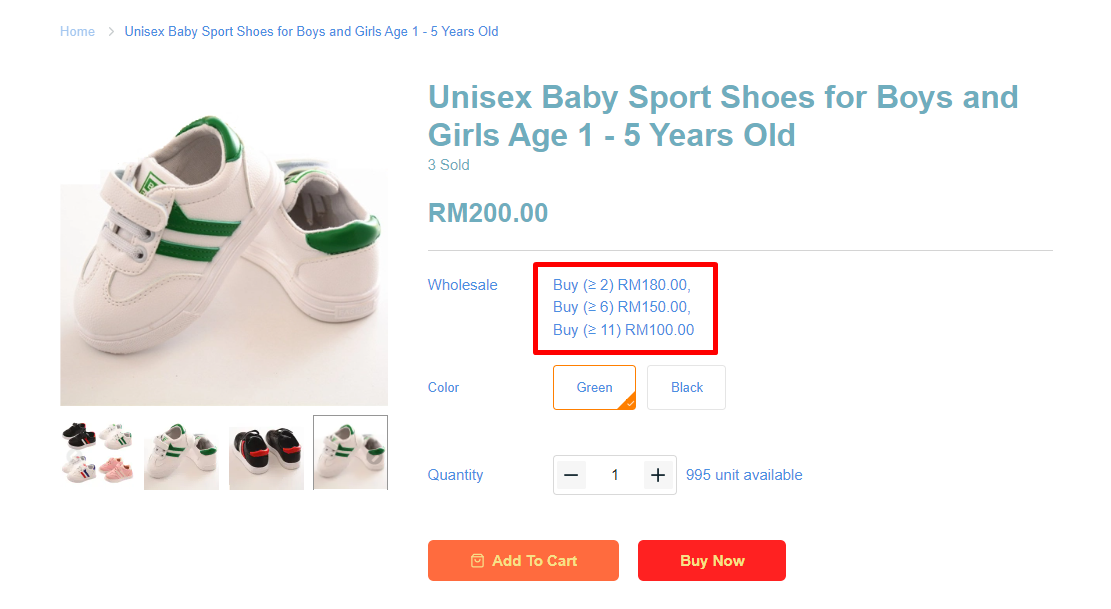Go to the Home breadcrumb link

pyautogui.click(x=77, y=32)
